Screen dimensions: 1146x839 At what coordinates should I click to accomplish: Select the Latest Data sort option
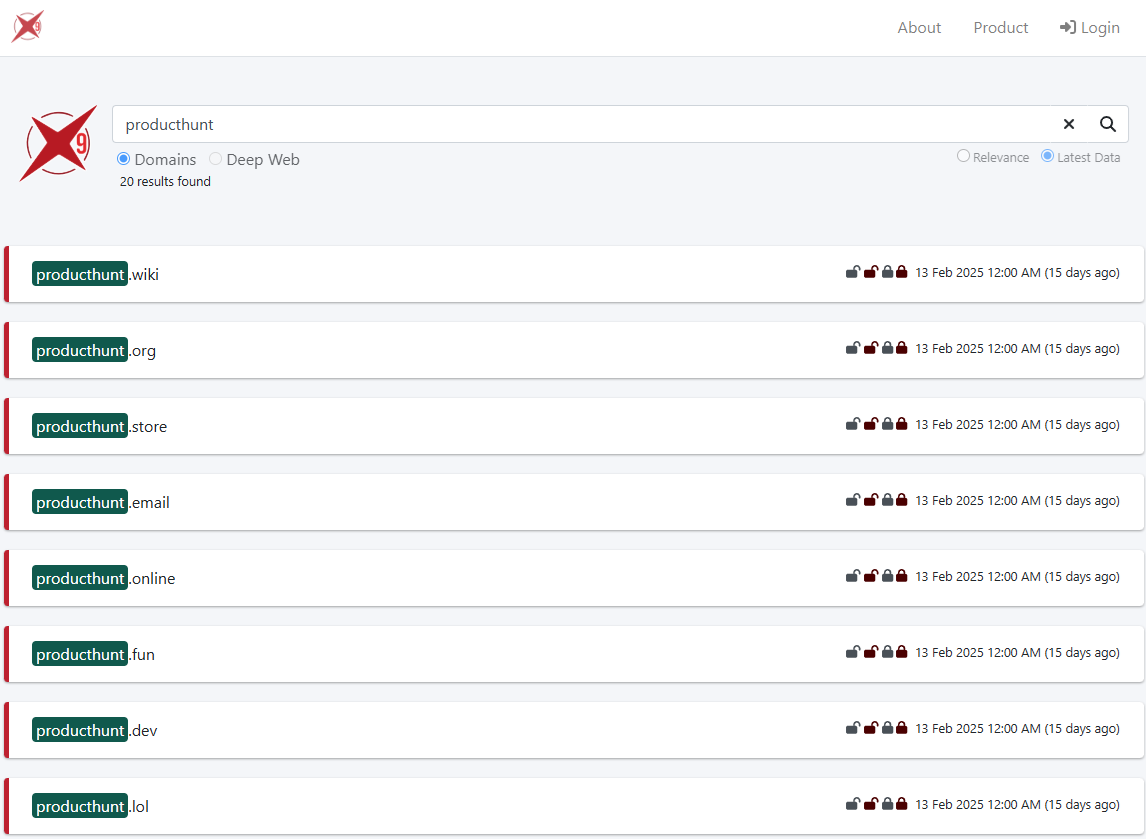point(1047,156)
